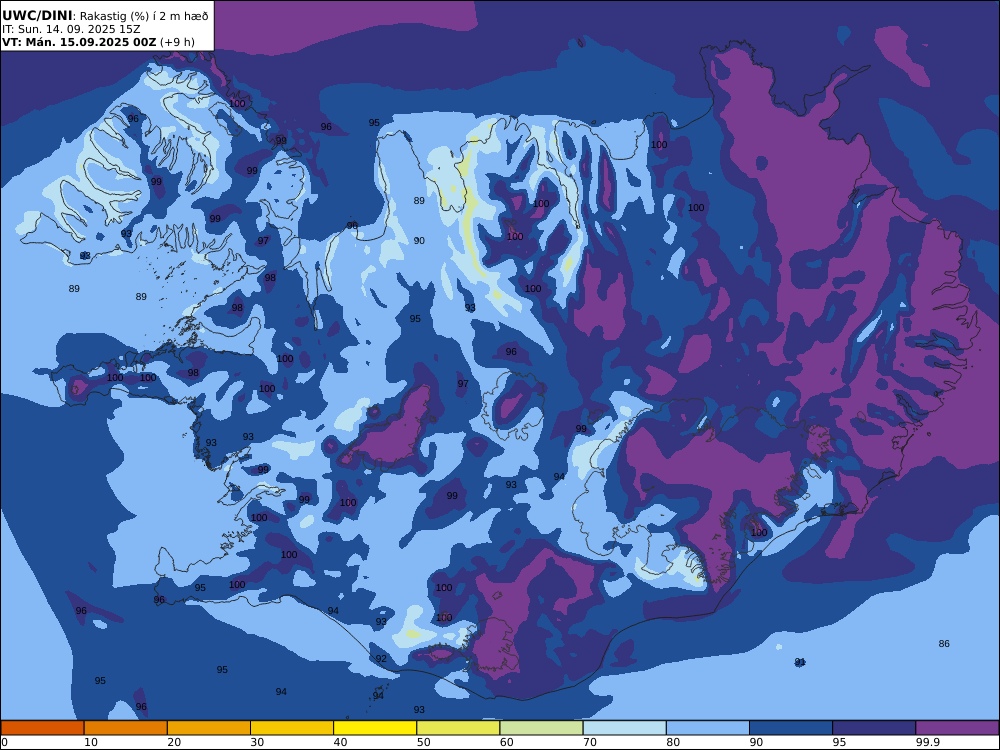The image size is (1000, 750).
Task: Click the '91' humidity value over the sea
Action: [800, 662]
